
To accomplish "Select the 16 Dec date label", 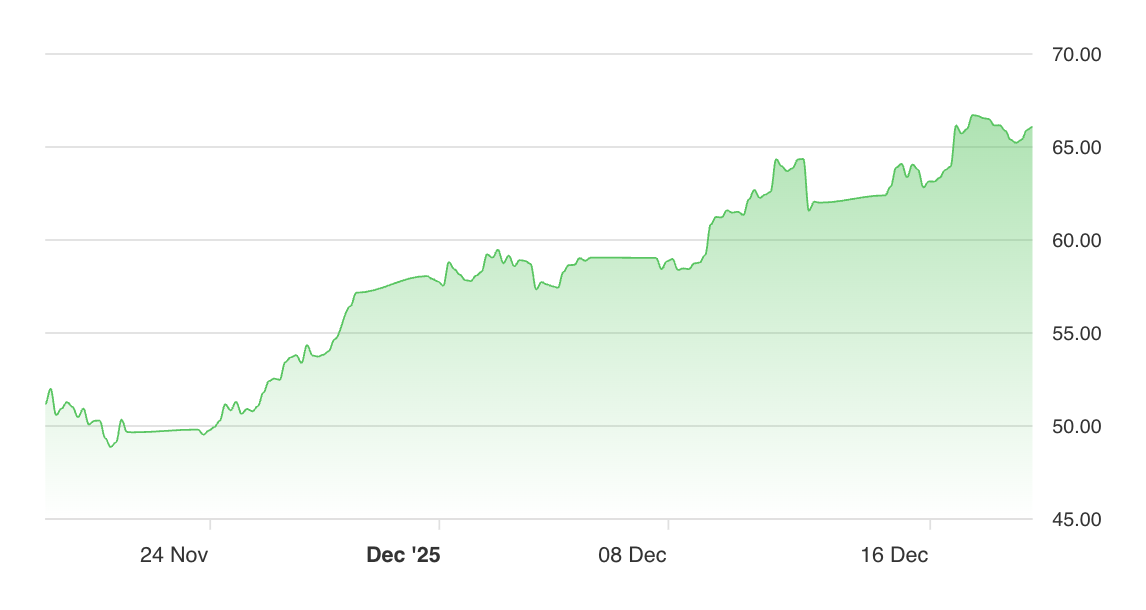I will 895,555.
